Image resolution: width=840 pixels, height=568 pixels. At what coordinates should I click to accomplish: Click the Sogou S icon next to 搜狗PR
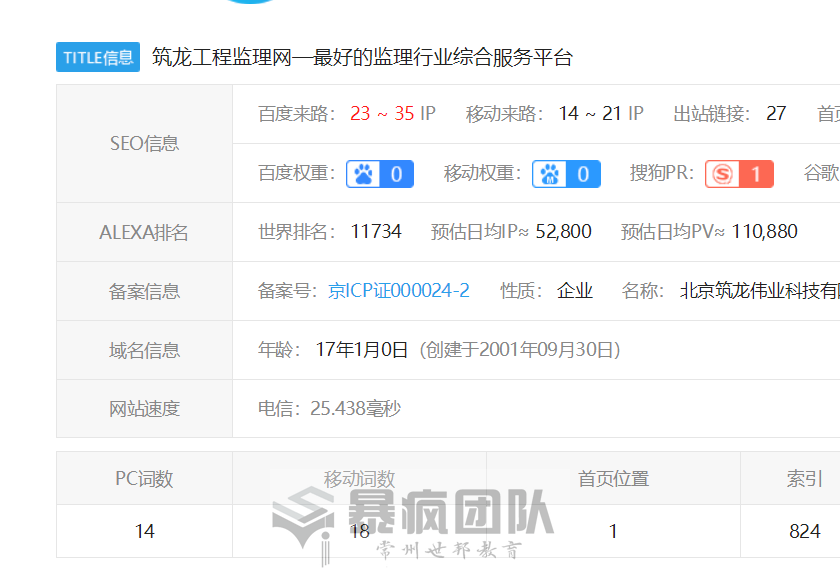(722, 174)
